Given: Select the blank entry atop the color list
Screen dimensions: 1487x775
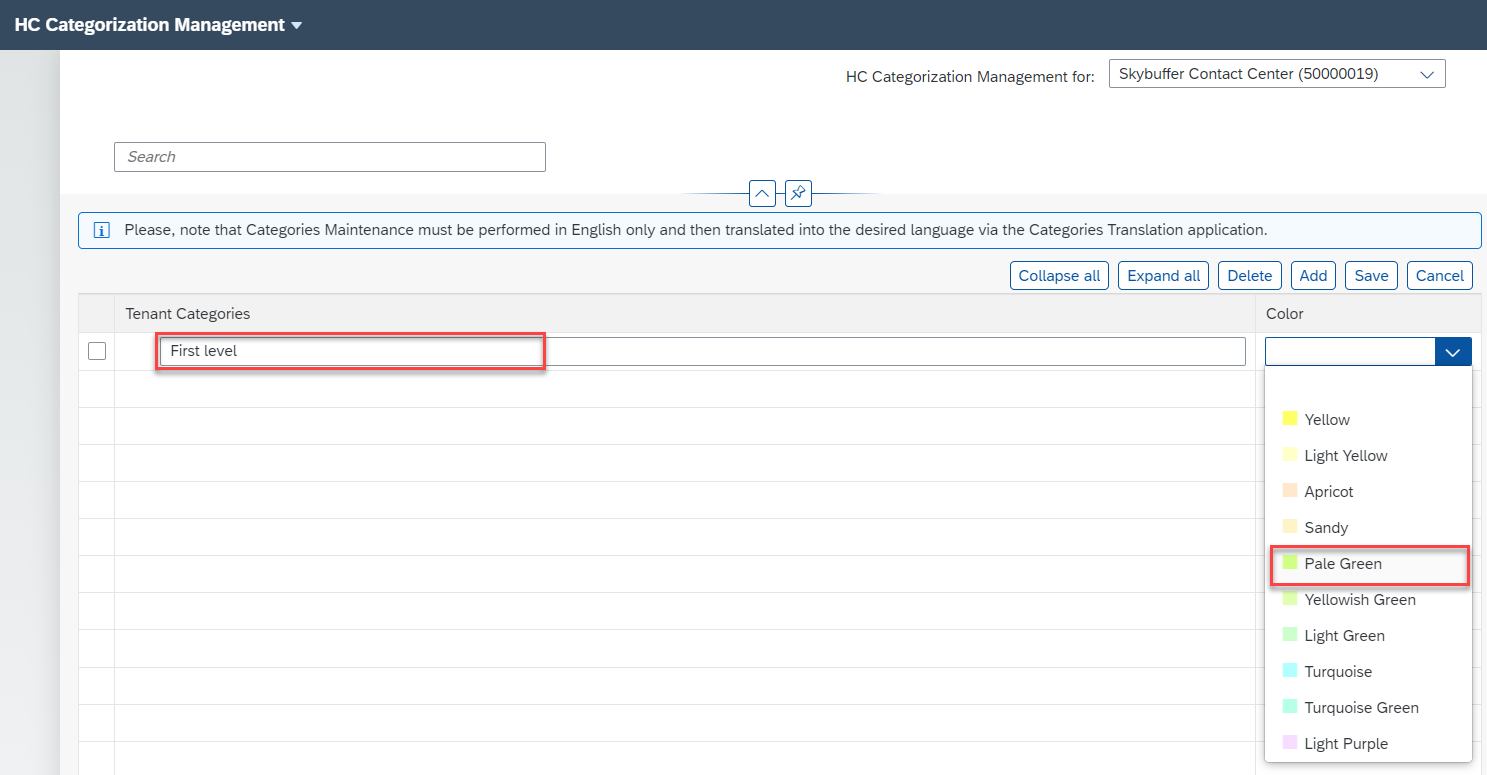Looking at the screenshot, I should (1368, 385).
